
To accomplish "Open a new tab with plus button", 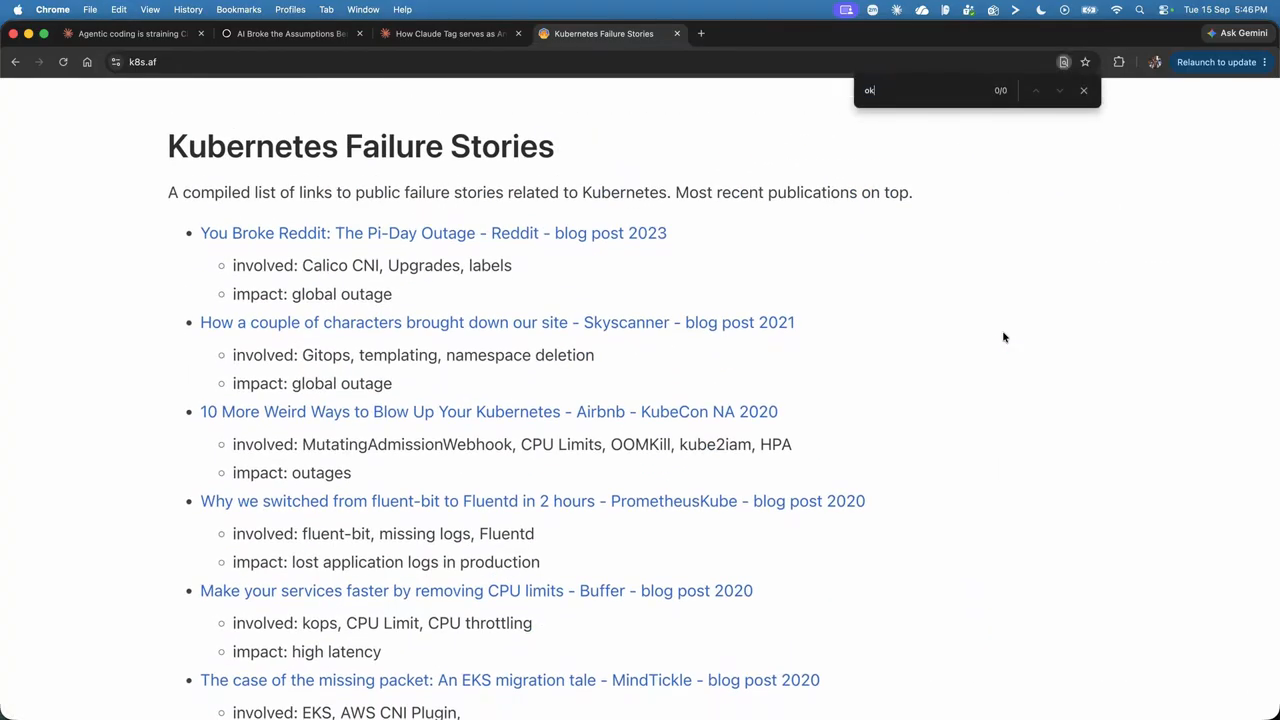I will click(x=701, y=34).
